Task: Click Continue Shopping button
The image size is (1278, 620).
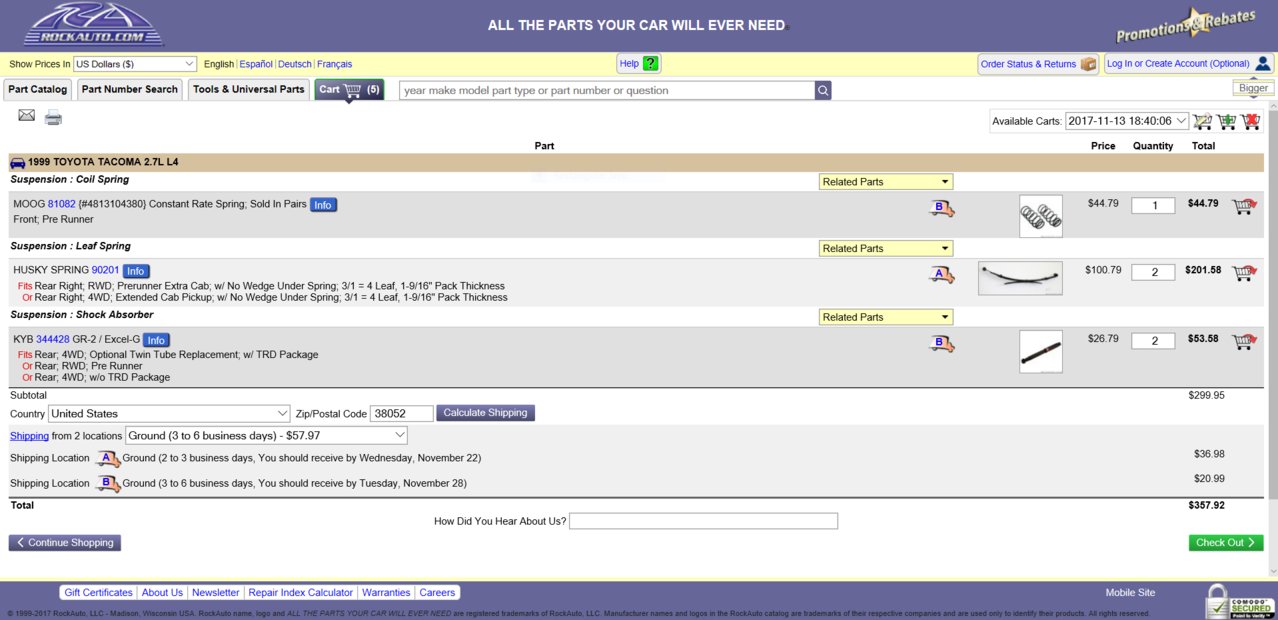Action: [x=65, y=543]
